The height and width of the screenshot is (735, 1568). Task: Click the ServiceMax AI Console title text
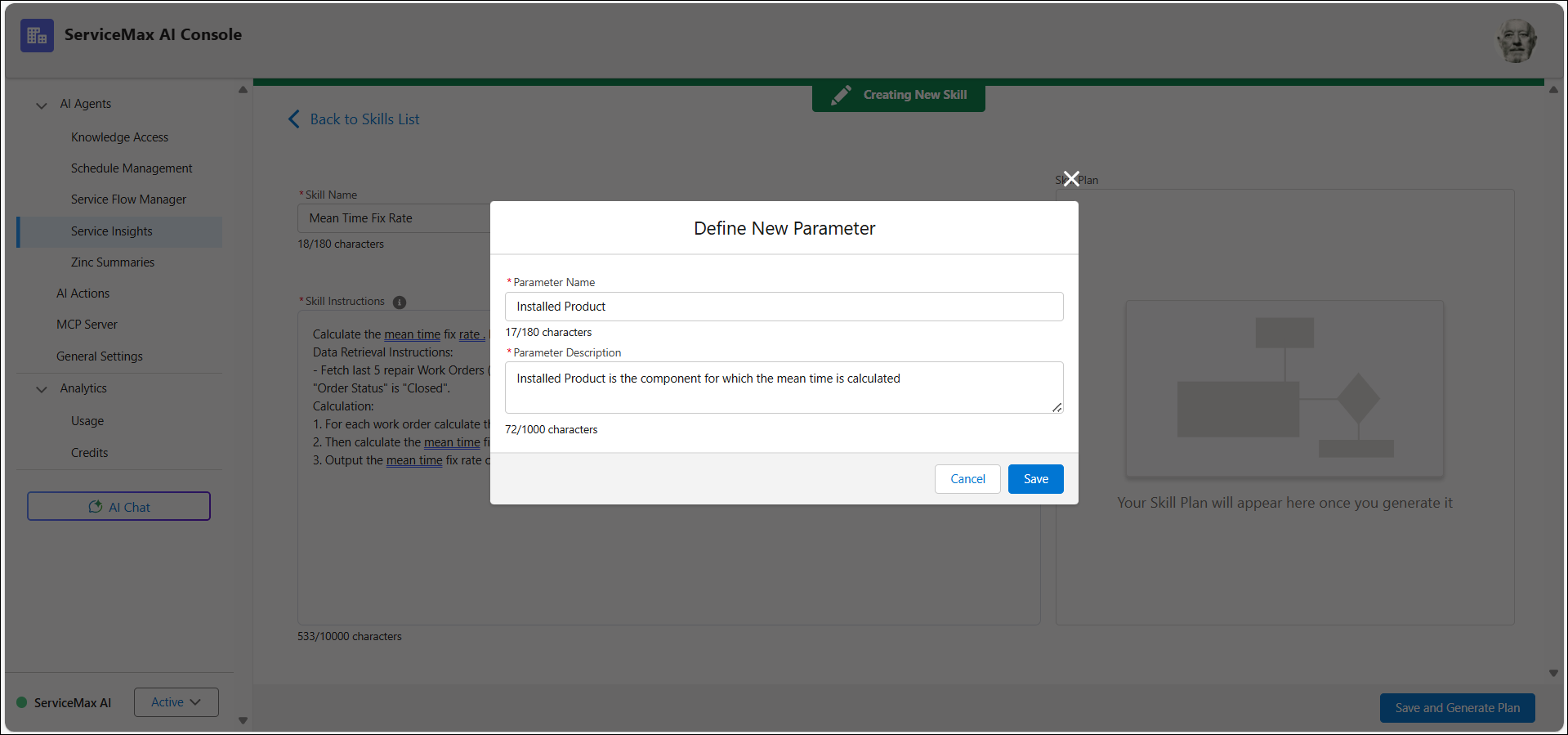point(153,35)
